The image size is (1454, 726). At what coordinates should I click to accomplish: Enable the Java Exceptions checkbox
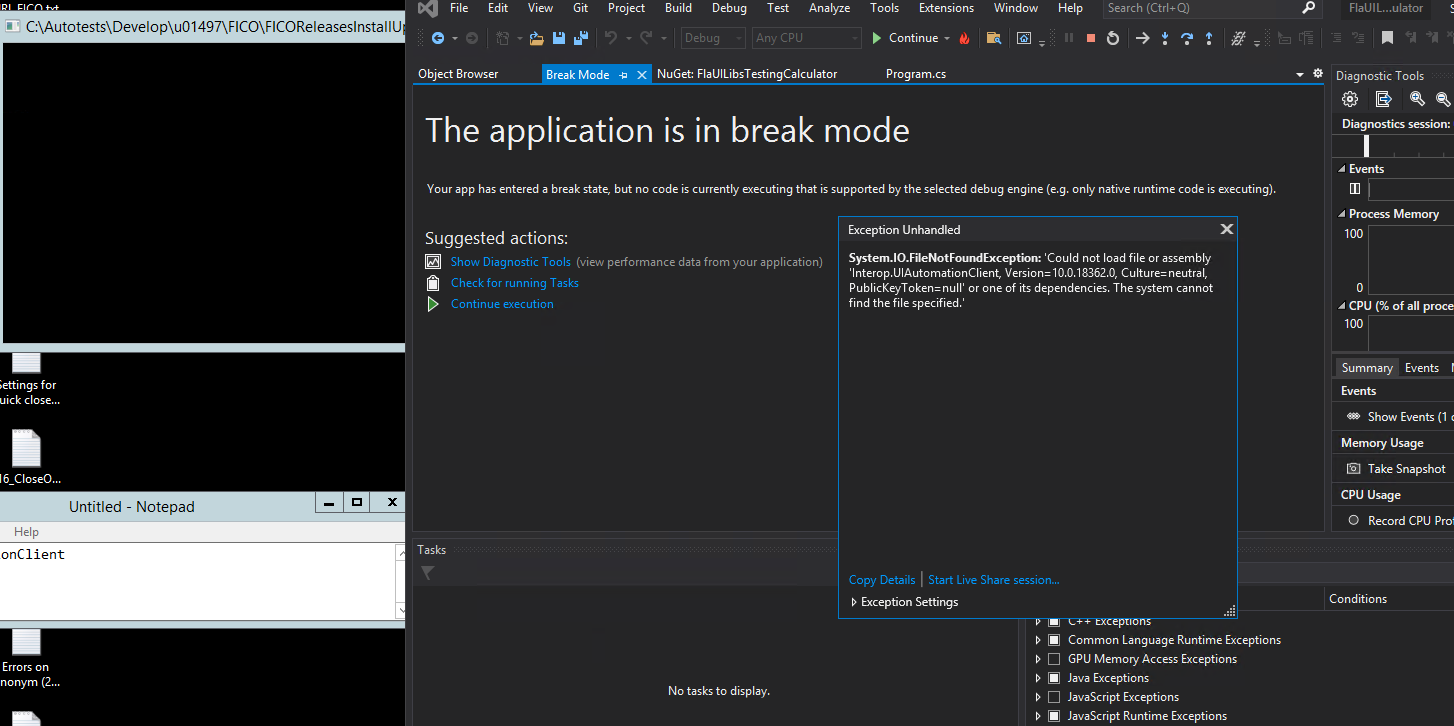coord(1053,677)
